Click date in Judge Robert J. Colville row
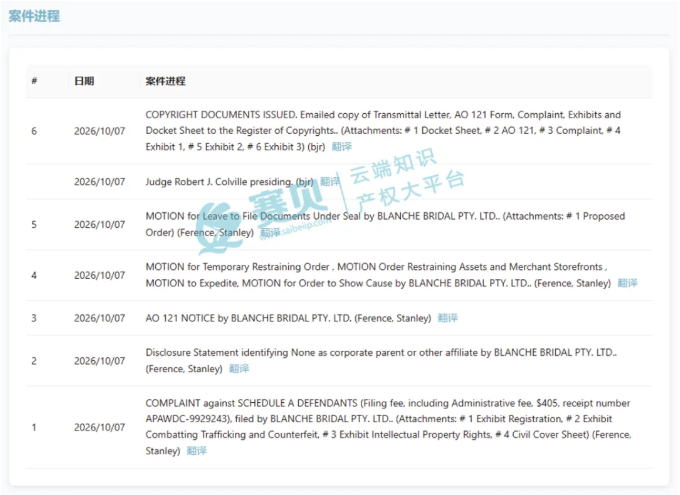The height and width of the screenshot is (495, 680). pyautogui.click(x=99, y=181)
